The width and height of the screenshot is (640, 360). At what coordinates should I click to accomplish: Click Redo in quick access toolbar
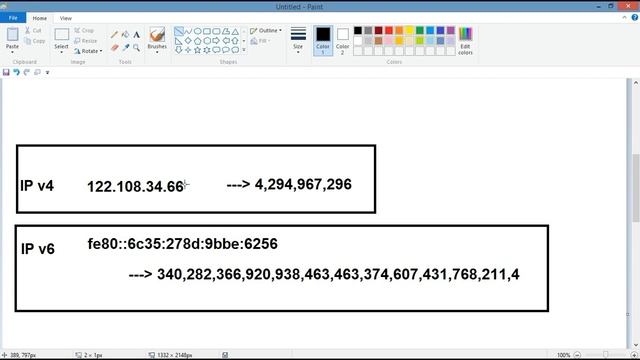tap(27, 72)
